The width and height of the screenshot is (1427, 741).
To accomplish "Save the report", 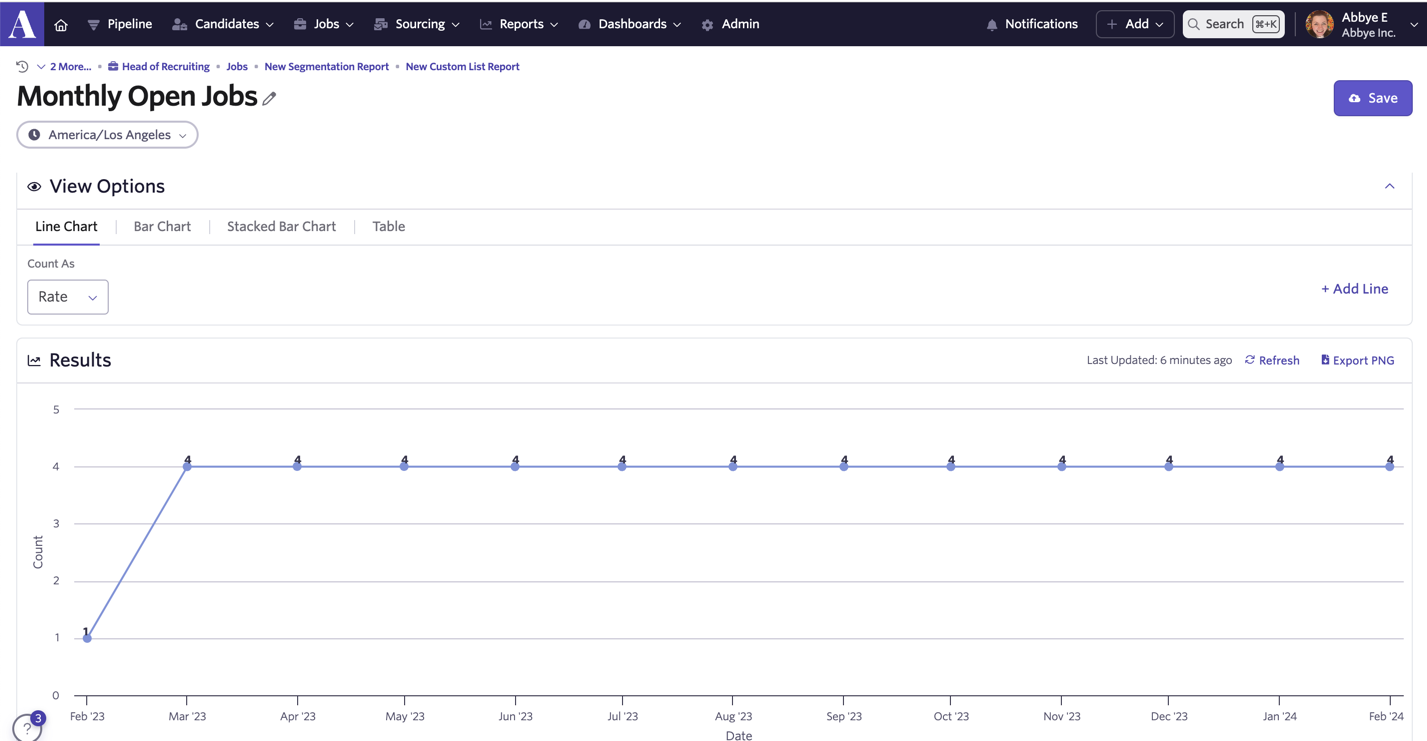I will (x=1372, y=98).
